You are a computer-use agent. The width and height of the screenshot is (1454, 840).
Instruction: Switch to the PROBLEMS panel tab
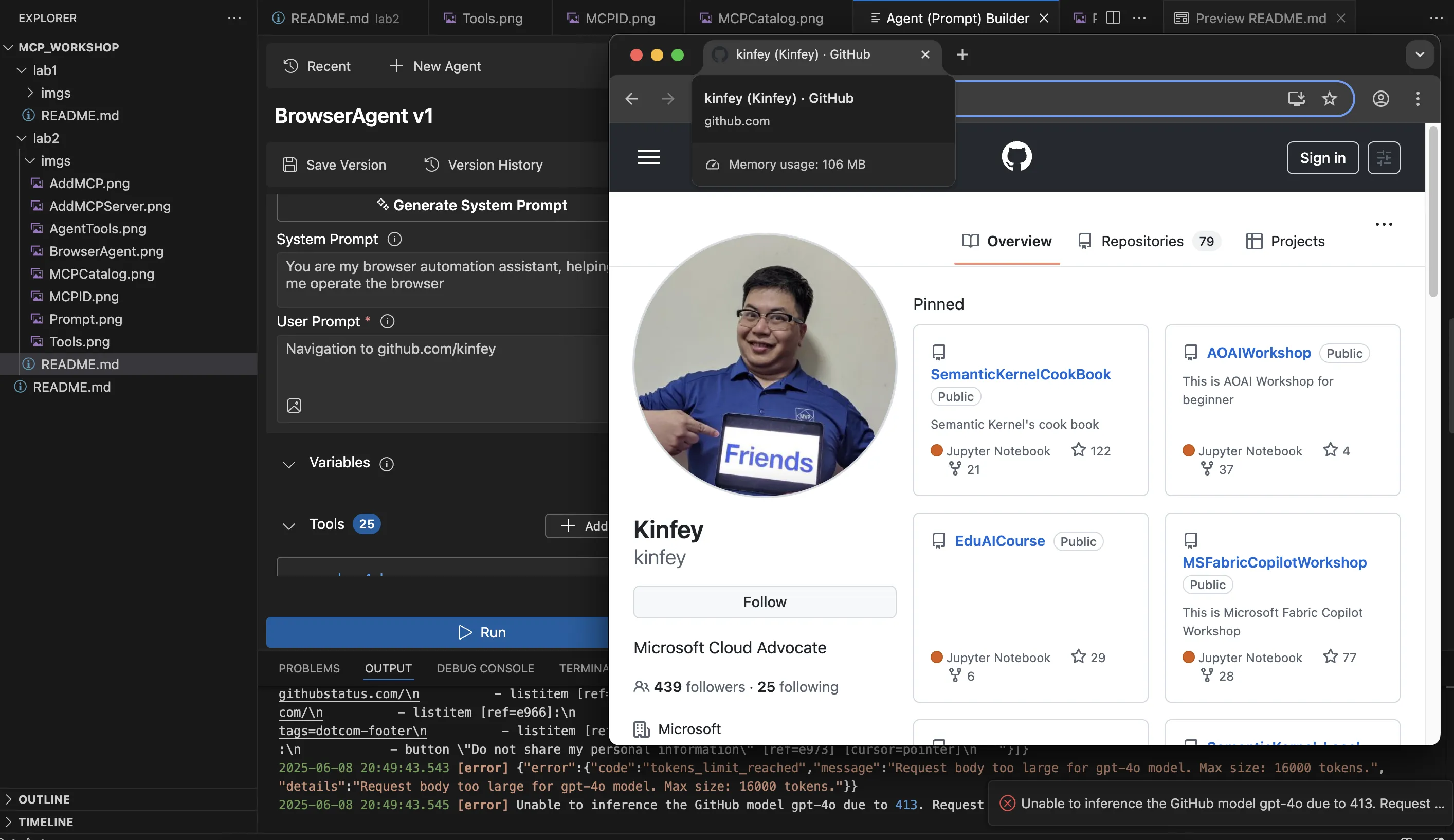[x=310, y=668]
